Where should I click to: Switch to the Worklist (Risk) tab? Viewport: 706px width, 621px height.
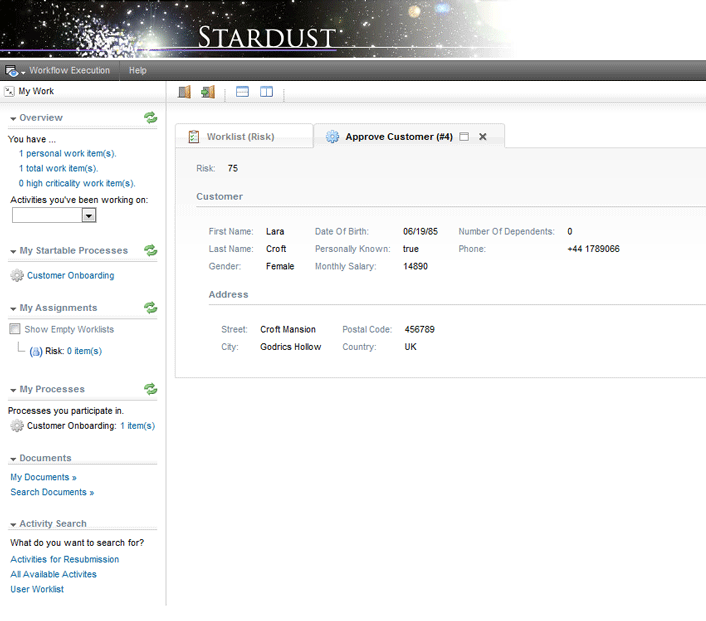click(240, 136)
